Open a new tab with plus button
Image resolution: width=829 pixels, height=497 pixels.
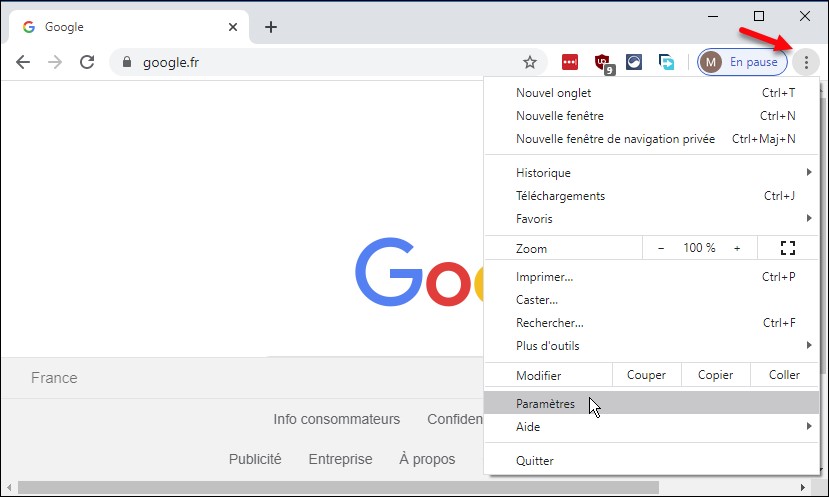click(271, 27)
